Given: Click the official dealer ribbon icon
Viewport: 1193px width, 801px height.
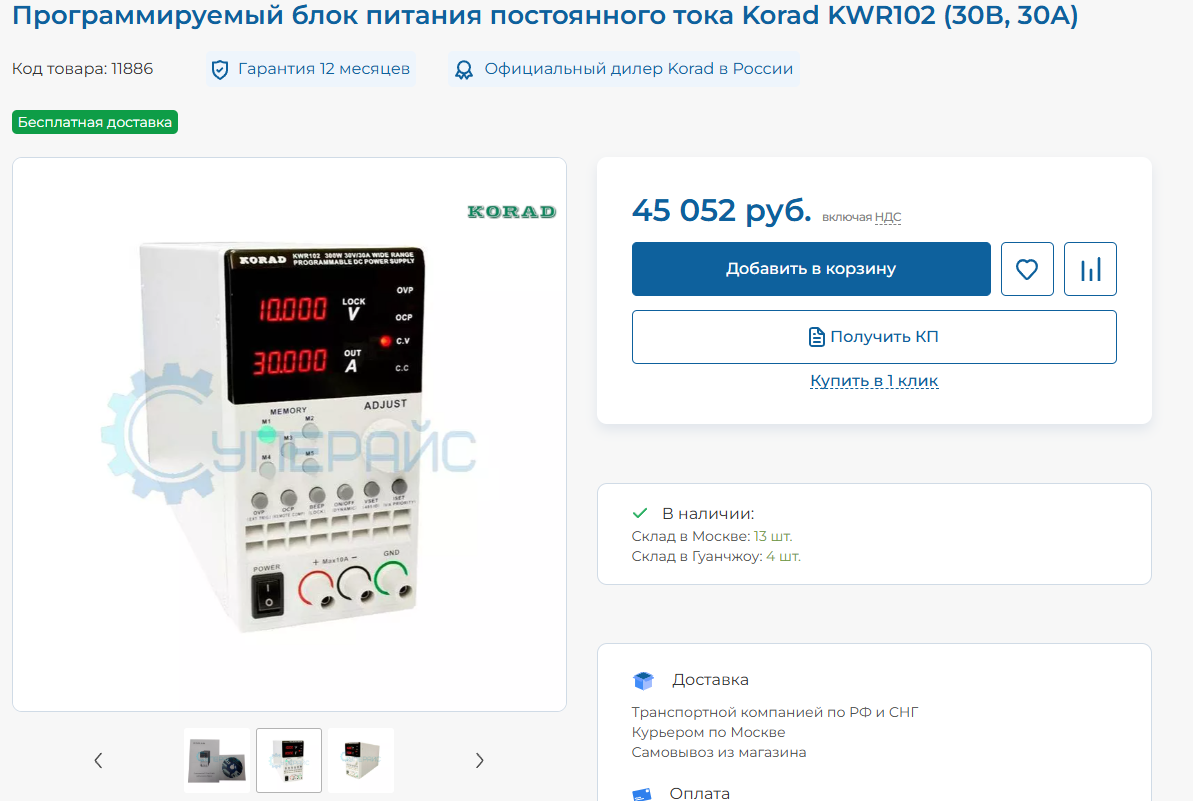Looking at the screenshot, I should pos(463,70).
